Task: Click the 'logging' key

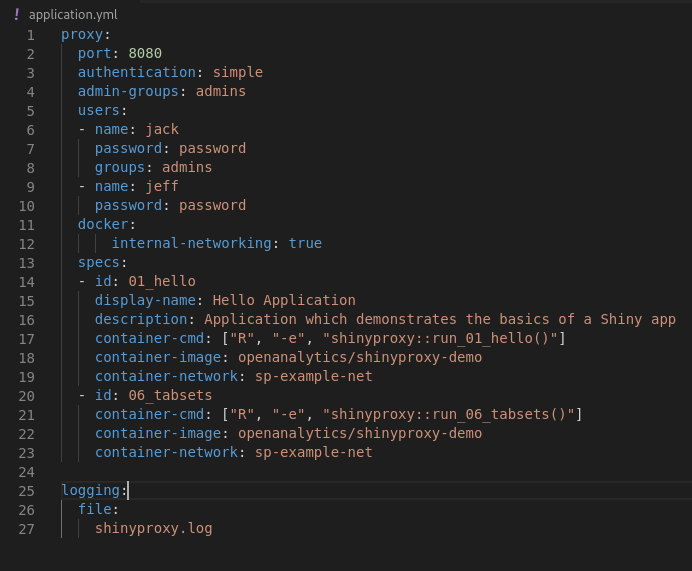Action: (90, 490)
